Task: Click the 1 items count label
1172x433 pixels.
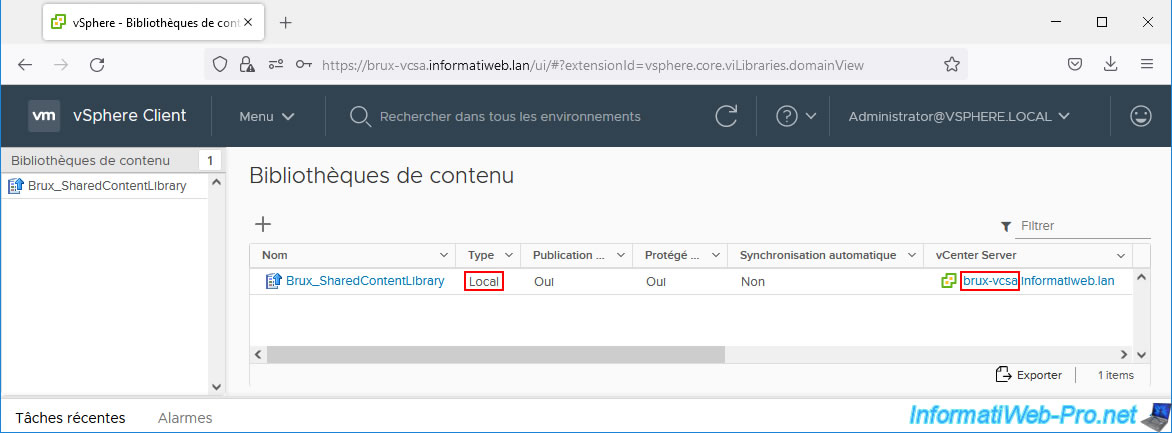Action: (x=1116, y=375)
